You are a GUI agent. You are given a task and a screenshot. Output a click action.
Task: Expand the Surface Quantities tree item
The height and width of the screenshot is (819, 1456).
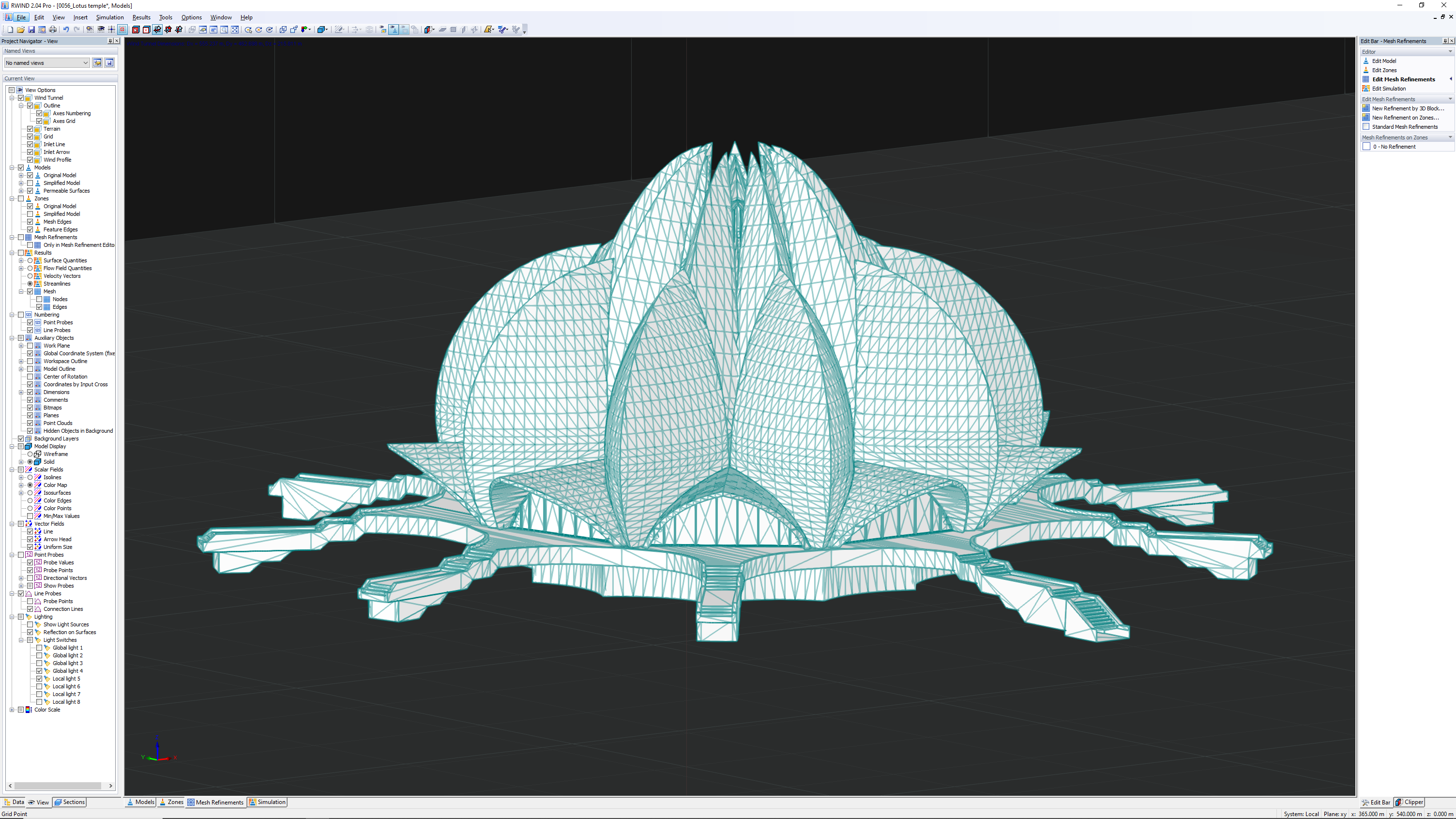point(21,260)
